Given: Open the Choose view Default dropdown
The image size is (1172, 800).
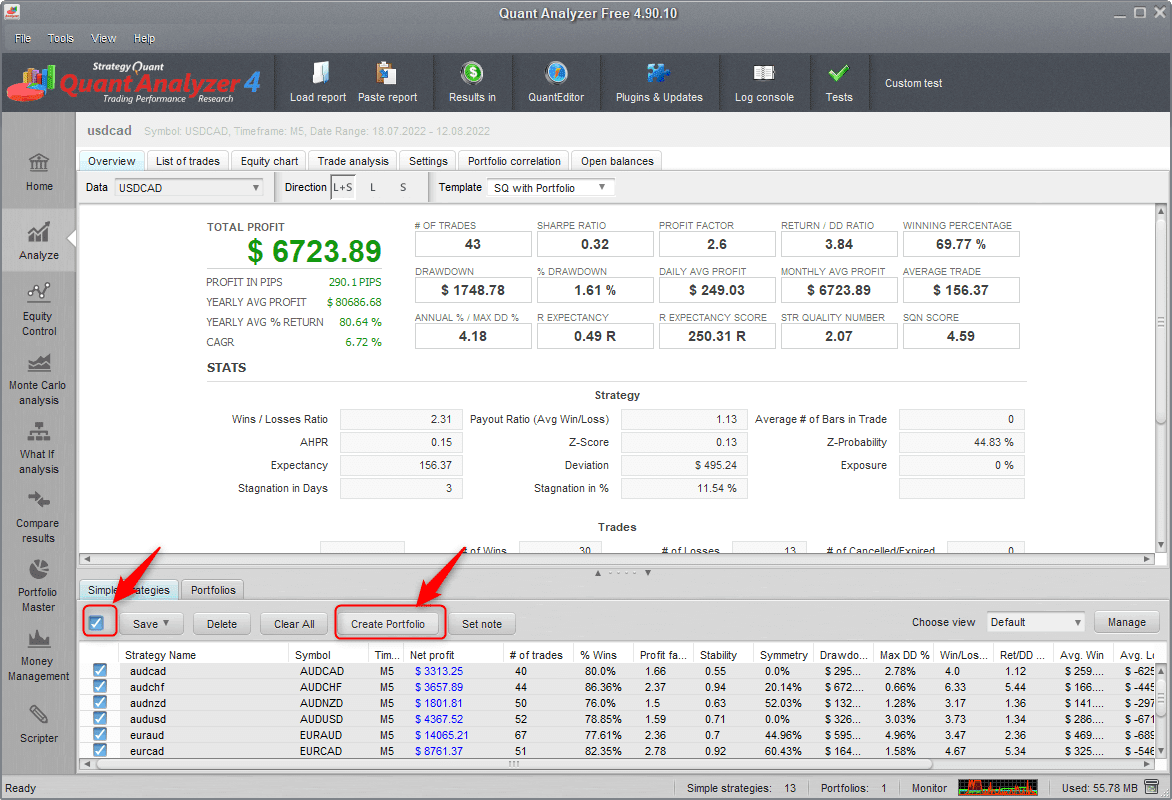Looking at the screenshot, I should coord(1035,622).
